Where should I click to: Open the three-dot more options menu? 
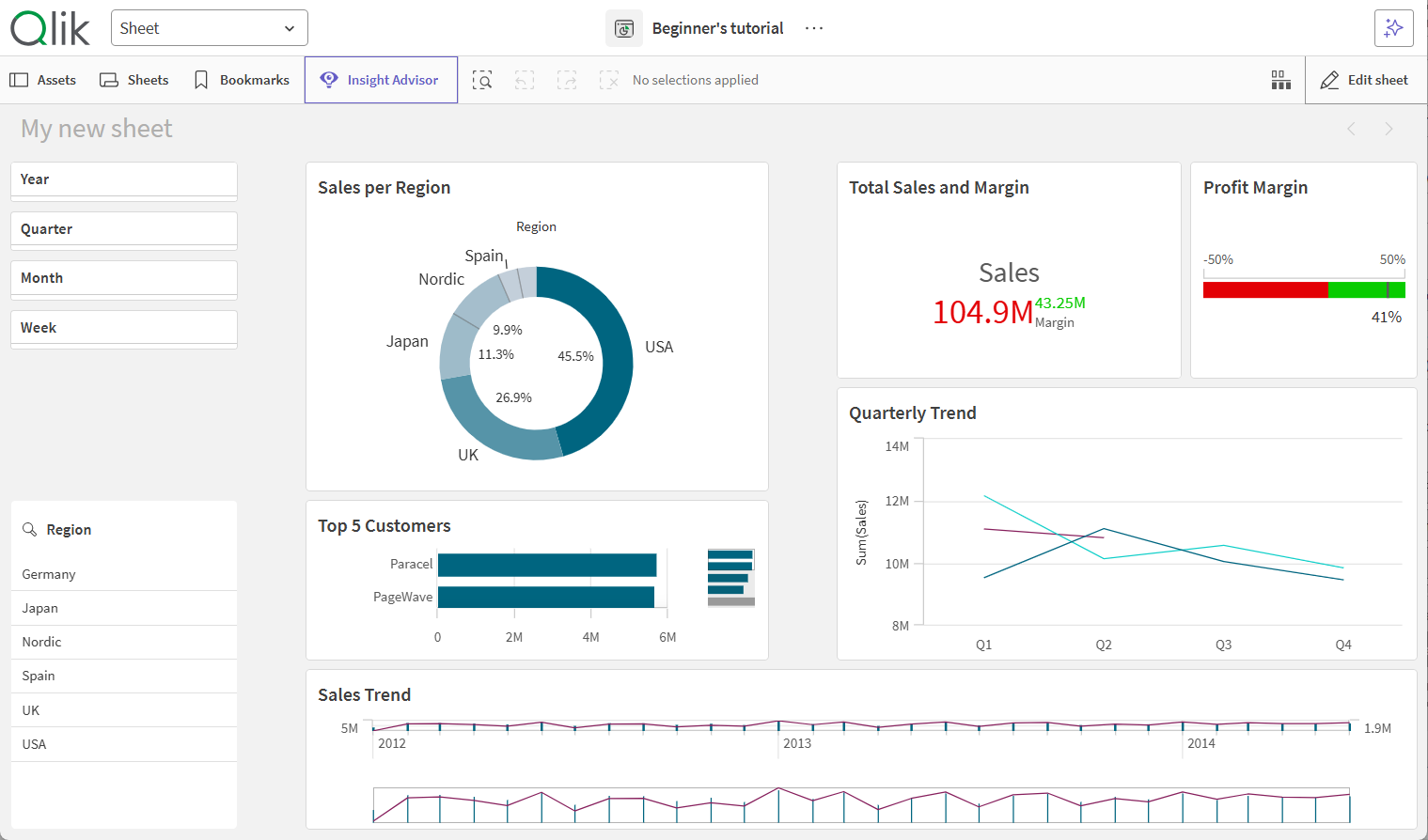814,28
